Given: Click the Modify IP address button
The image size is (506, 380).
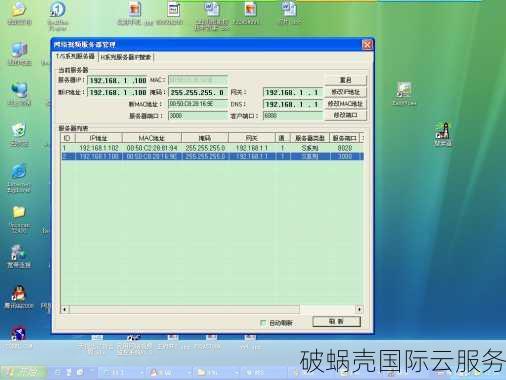Looking at the screenshot, I should click(345, 92).
